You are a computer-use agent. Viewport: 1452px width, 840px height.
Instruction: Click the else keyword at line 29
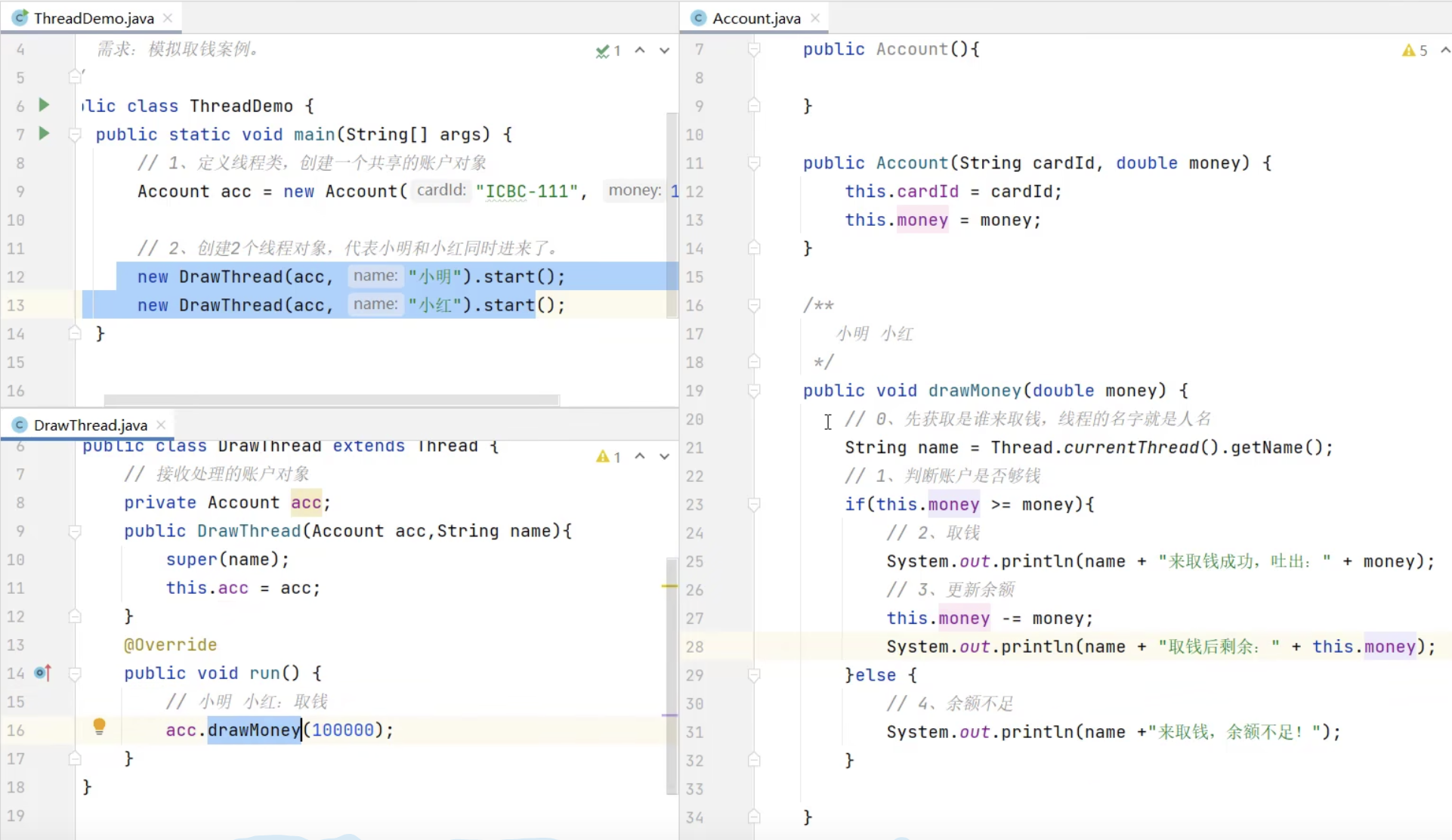[x=876, y=675]
